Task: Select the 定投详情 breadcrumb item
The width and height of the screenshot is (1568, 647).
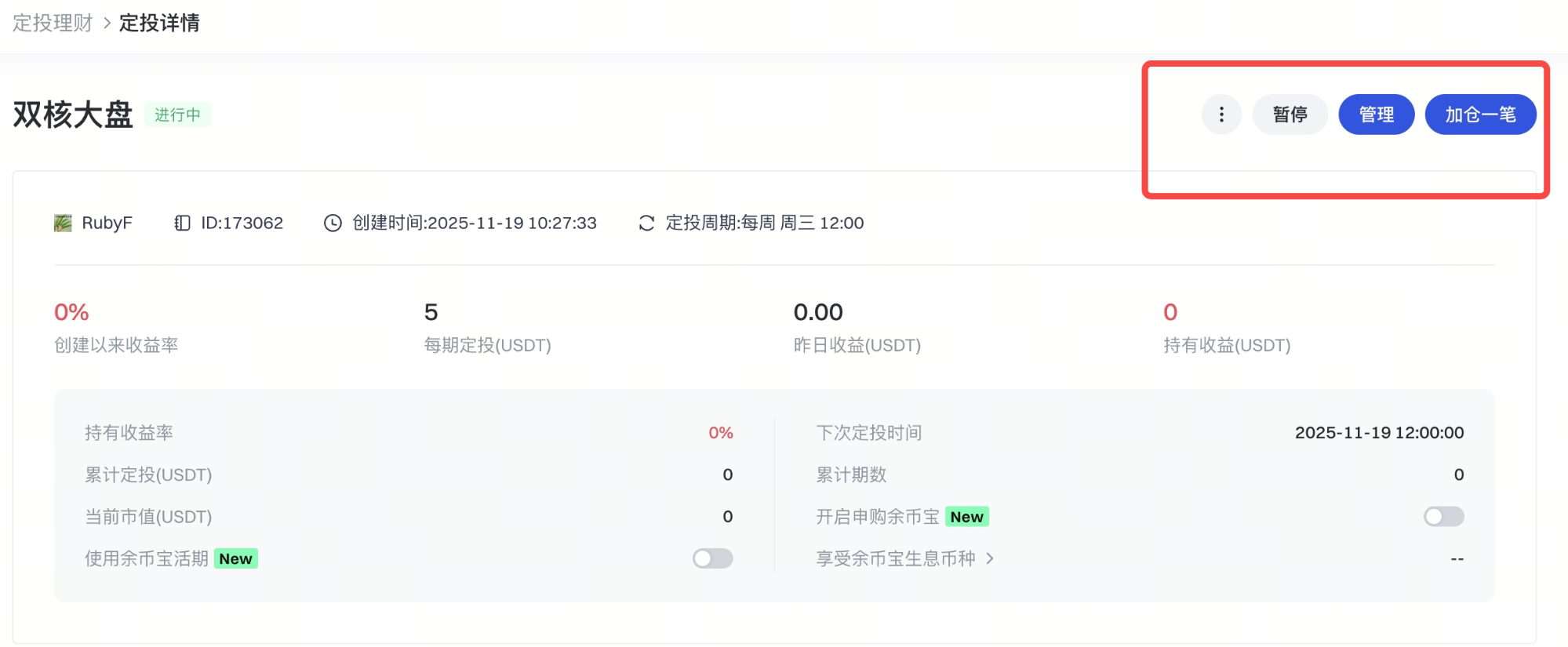Action: 159,23
